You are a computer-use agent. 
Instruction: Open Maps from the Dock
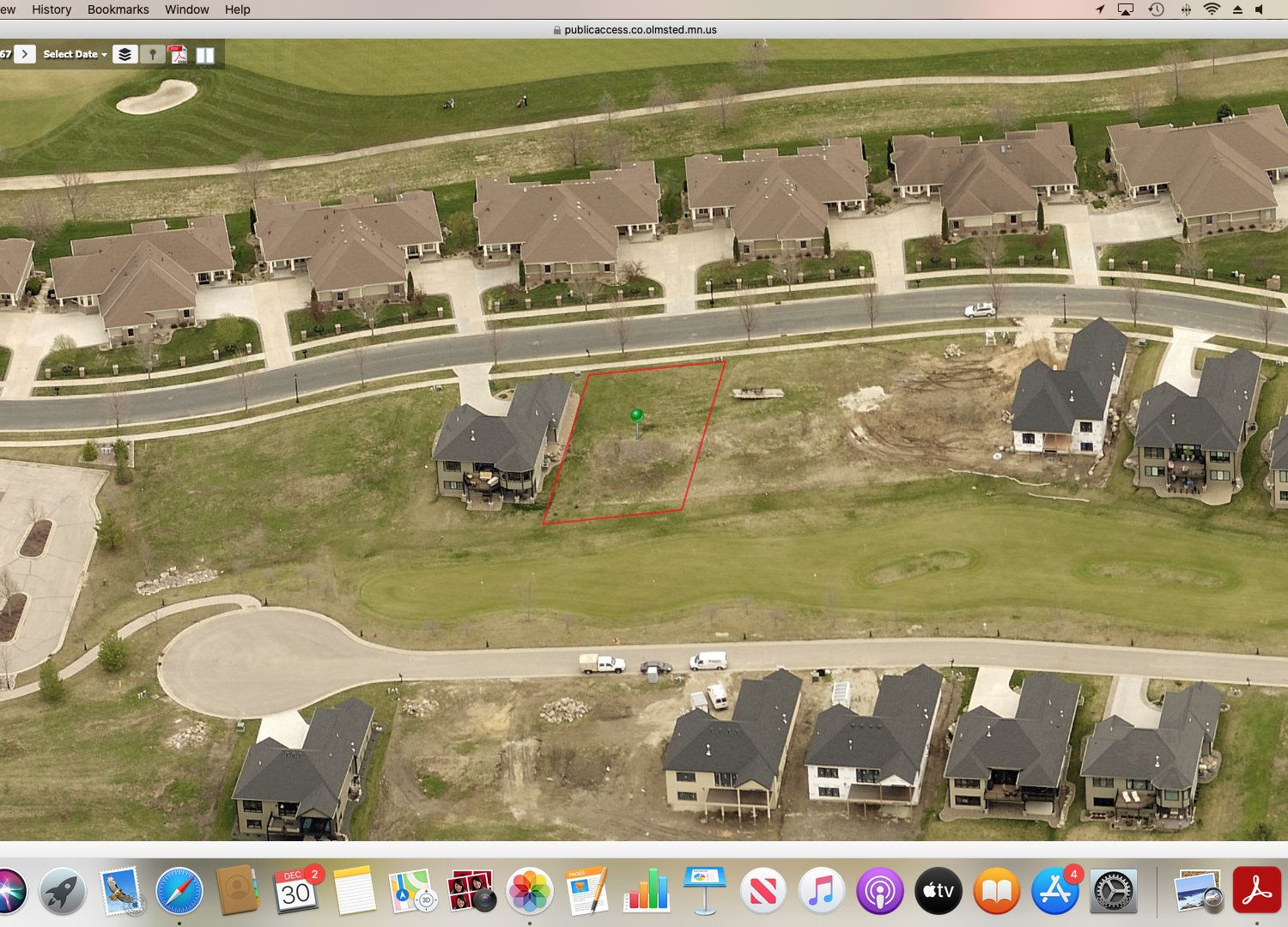412,891
